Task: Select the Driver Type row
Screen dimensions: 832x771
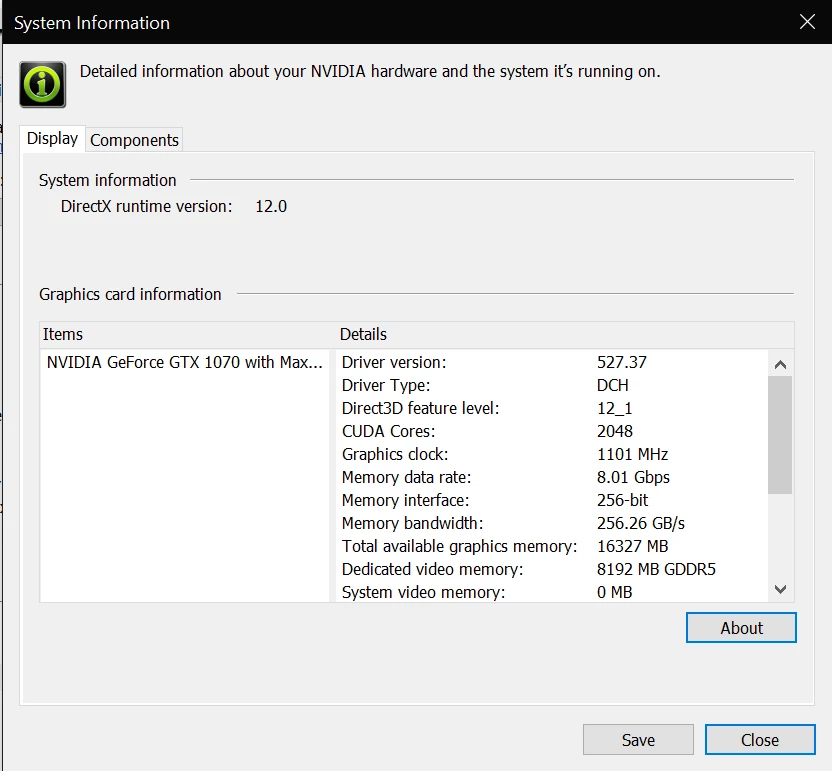Action: (552, 385)
